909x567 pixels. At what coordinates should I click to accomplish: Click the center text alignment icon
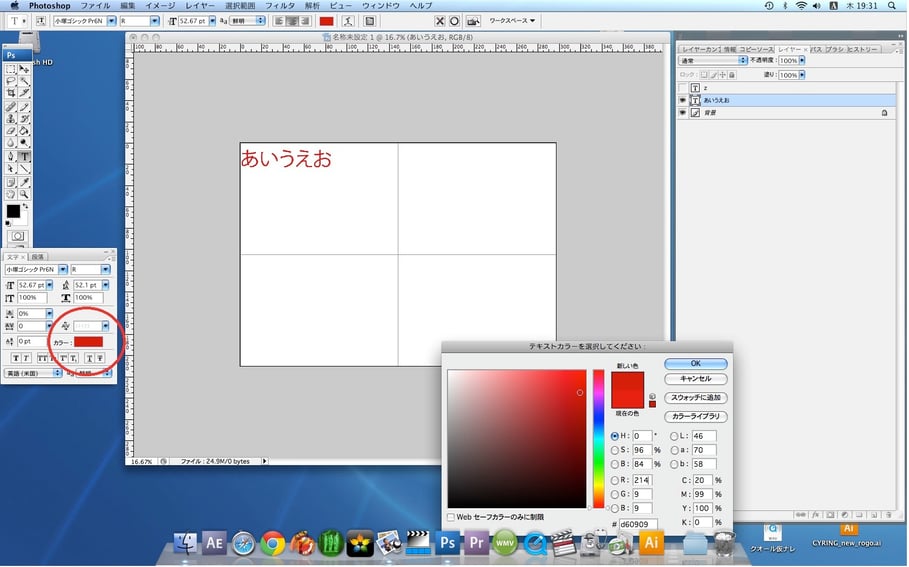[x=290, y=20]
